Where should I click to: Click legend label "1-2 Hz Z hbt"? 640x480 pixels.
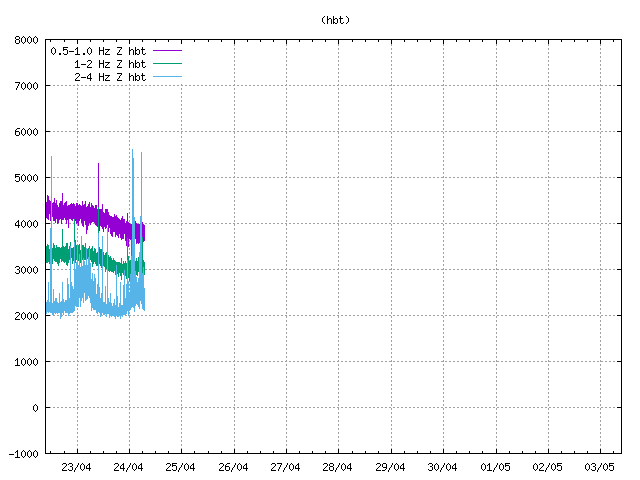(110, 64)
